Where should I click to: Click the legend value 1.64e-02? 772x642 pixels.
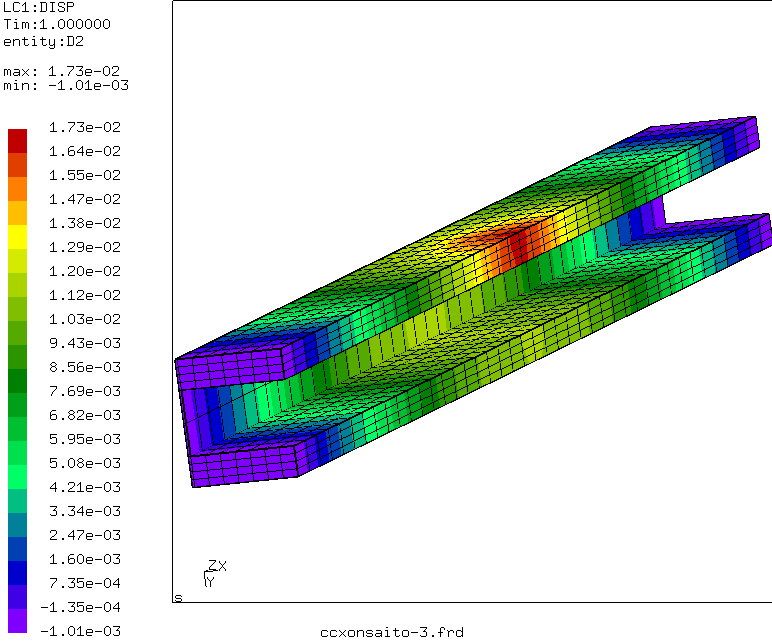point(85,151)
